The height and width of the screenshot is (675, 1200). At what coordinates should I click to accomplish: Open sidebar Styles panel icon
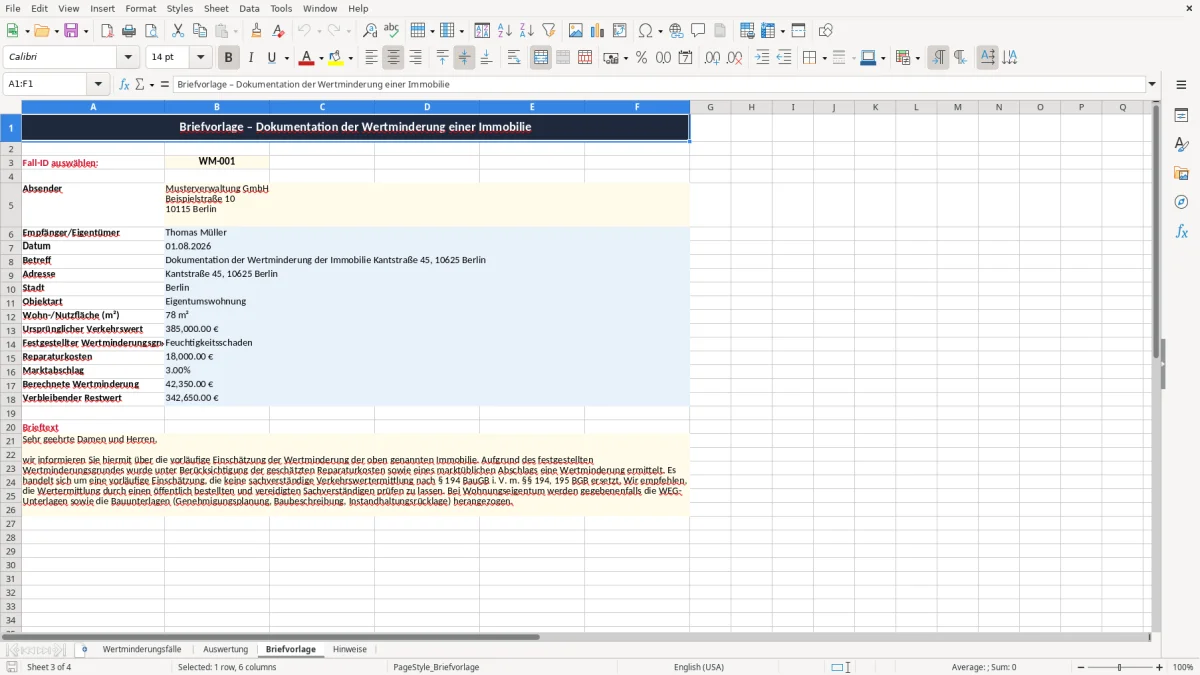point(1181,144)
